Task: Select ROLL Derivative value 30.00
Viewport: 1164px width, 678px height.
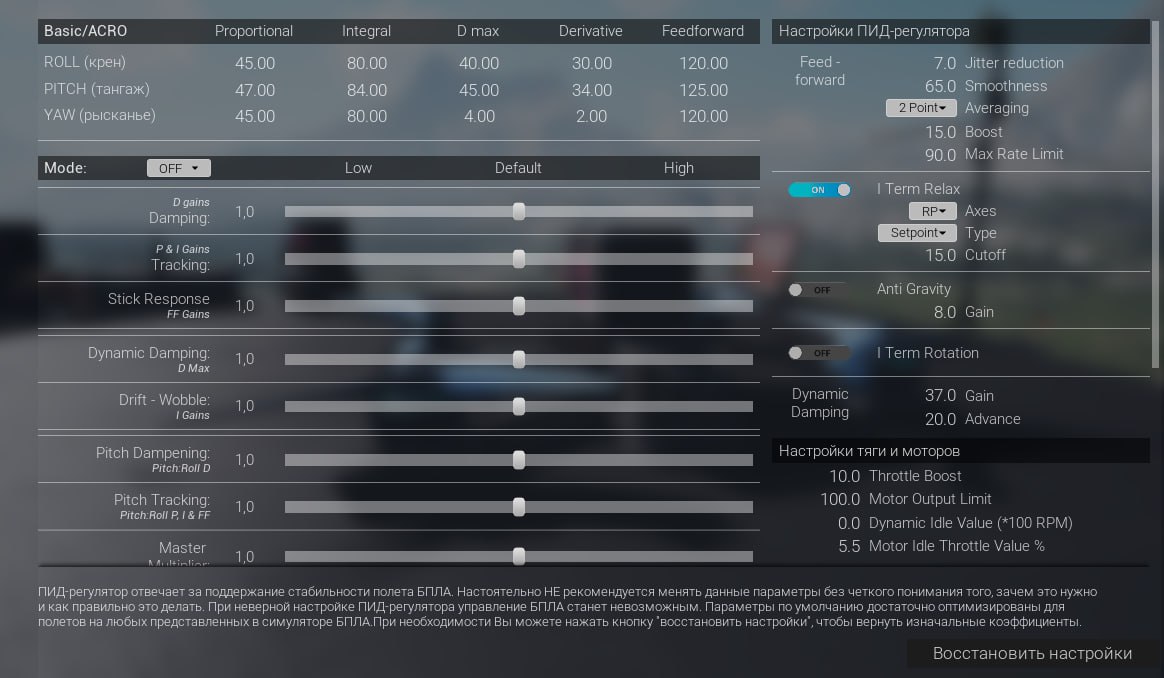Action: [x=592, y=63]
